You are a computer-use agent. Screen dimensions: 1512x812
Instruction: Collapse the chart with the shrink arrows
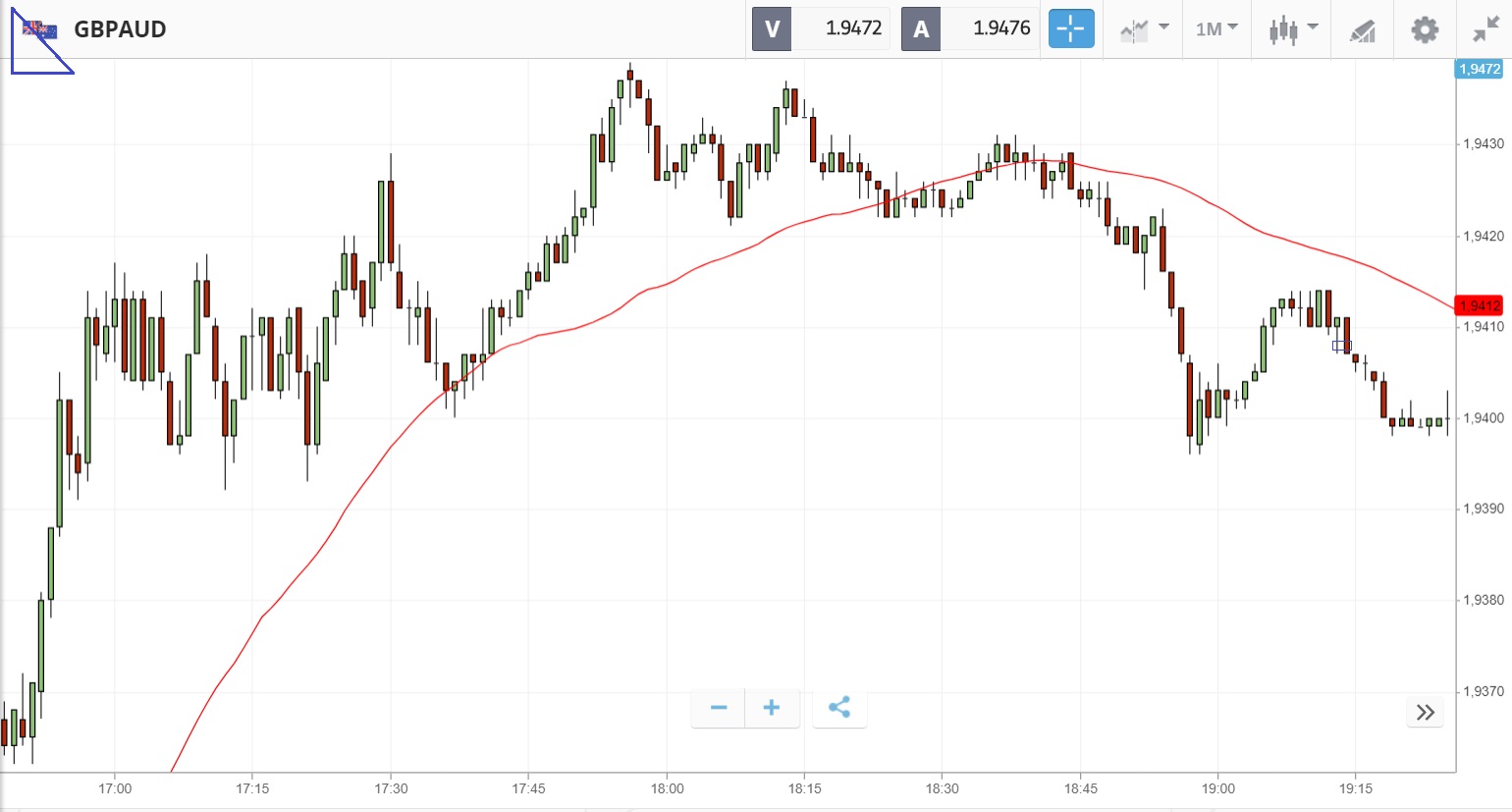click(x=1485, y=29)
